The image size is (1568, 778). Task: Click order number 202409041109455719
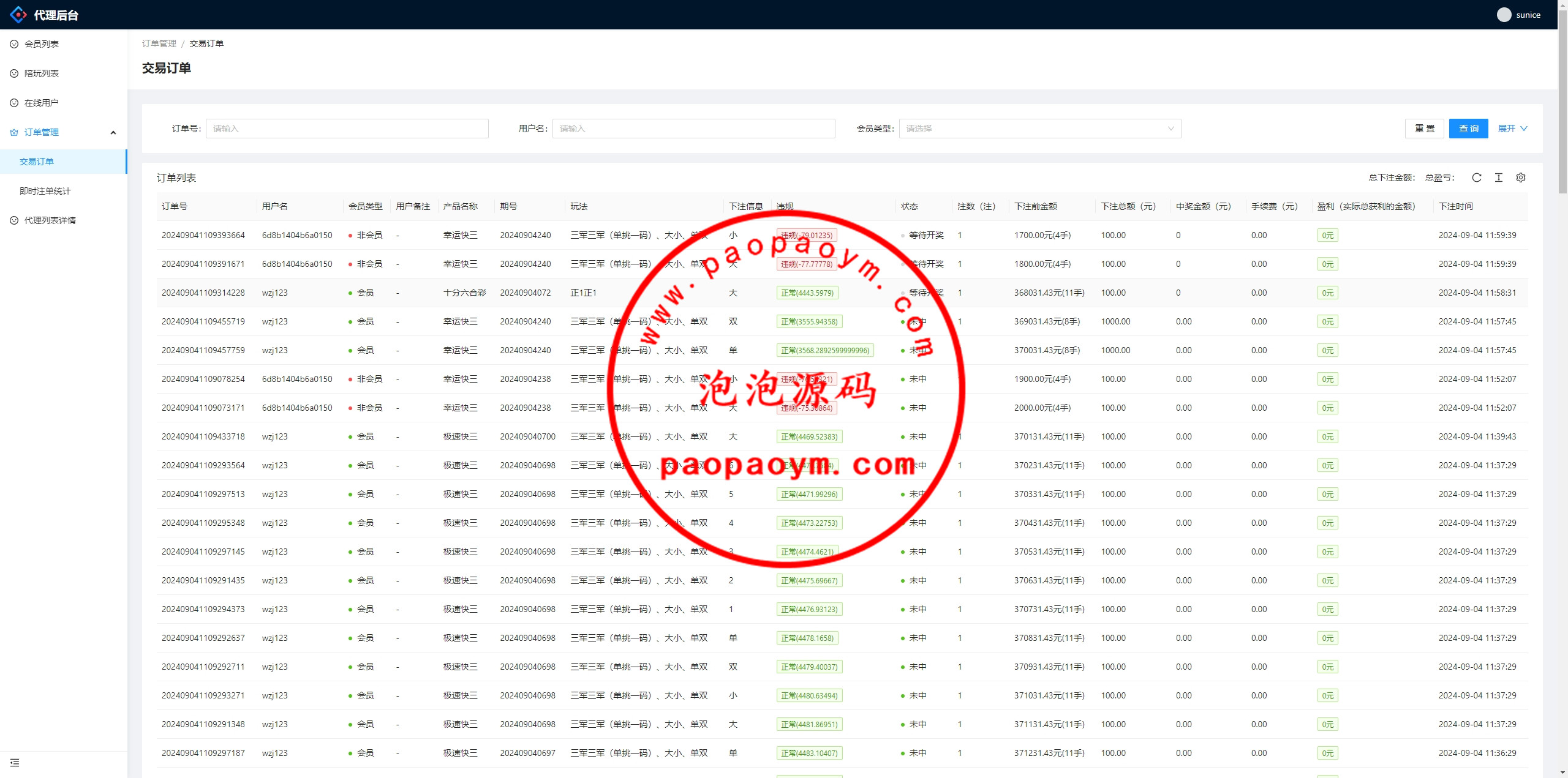point(203,321)
